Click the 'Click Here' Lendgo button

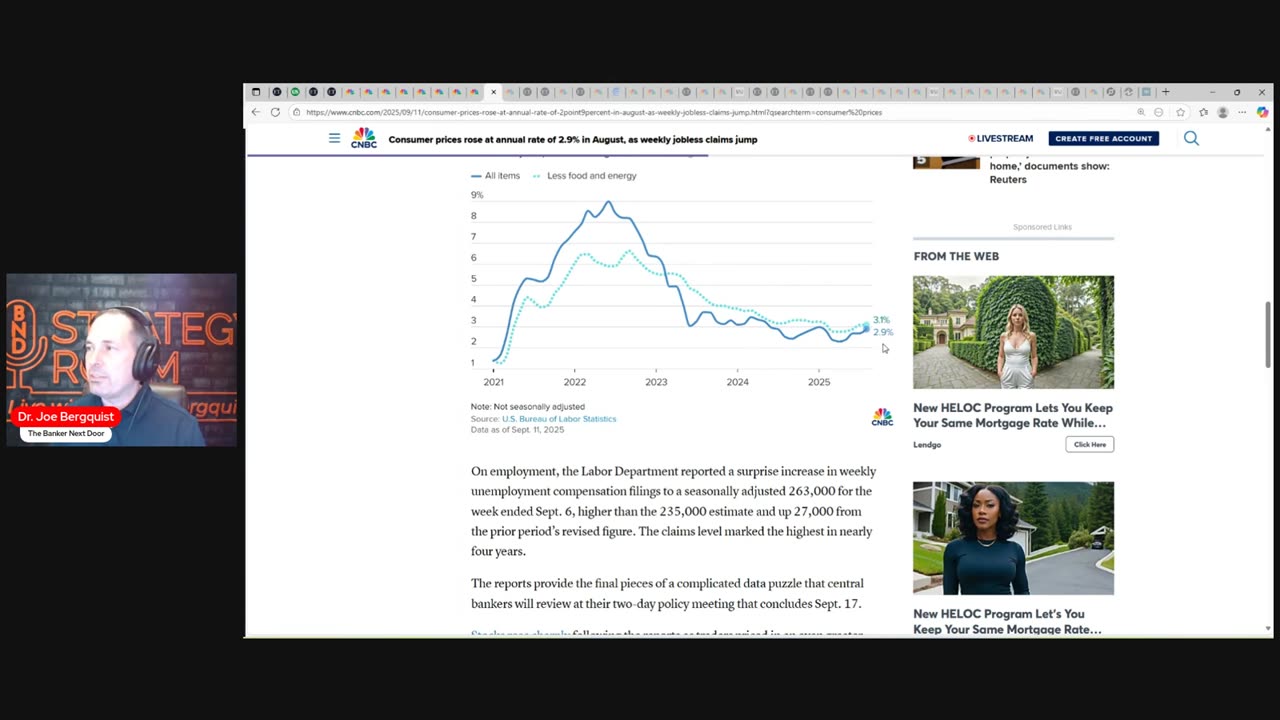(1089, 444)
